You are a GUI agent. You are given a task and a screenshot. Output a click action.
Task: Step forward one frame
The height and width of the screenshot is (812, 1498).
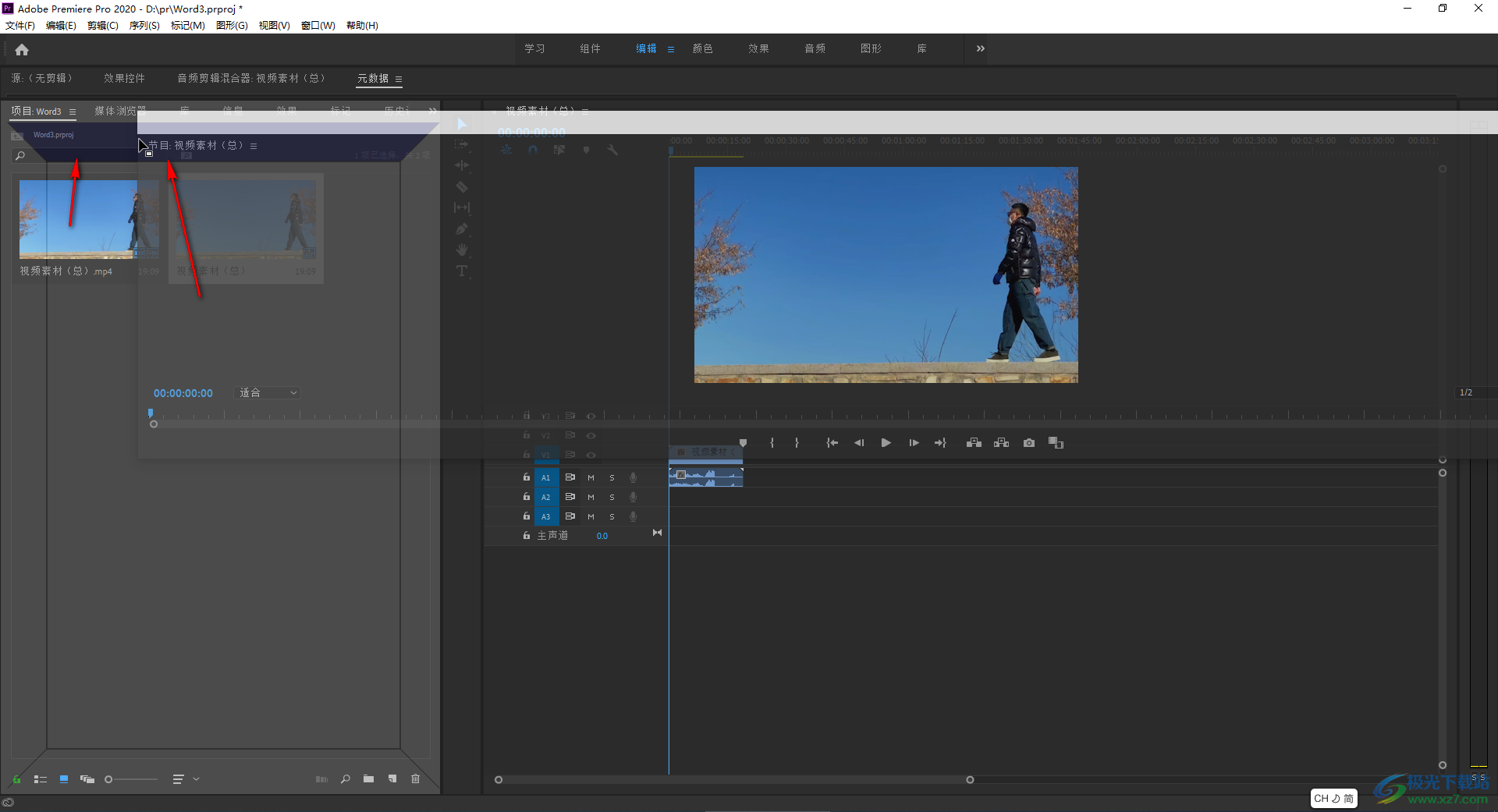pyautogui.click(x=914, y=443)
